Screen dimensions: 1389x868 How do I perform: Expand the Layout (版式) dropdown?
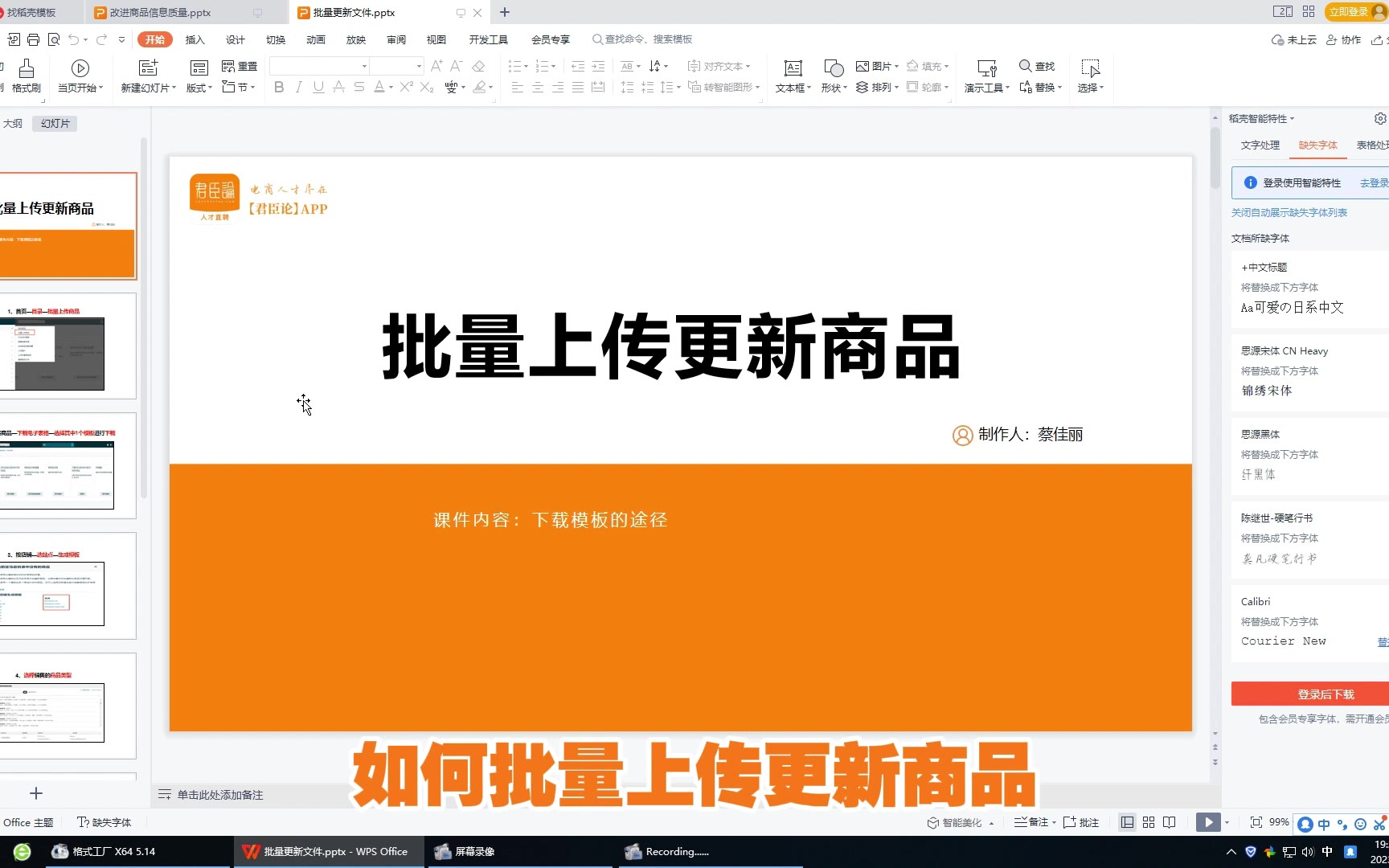tap(199, 88)
